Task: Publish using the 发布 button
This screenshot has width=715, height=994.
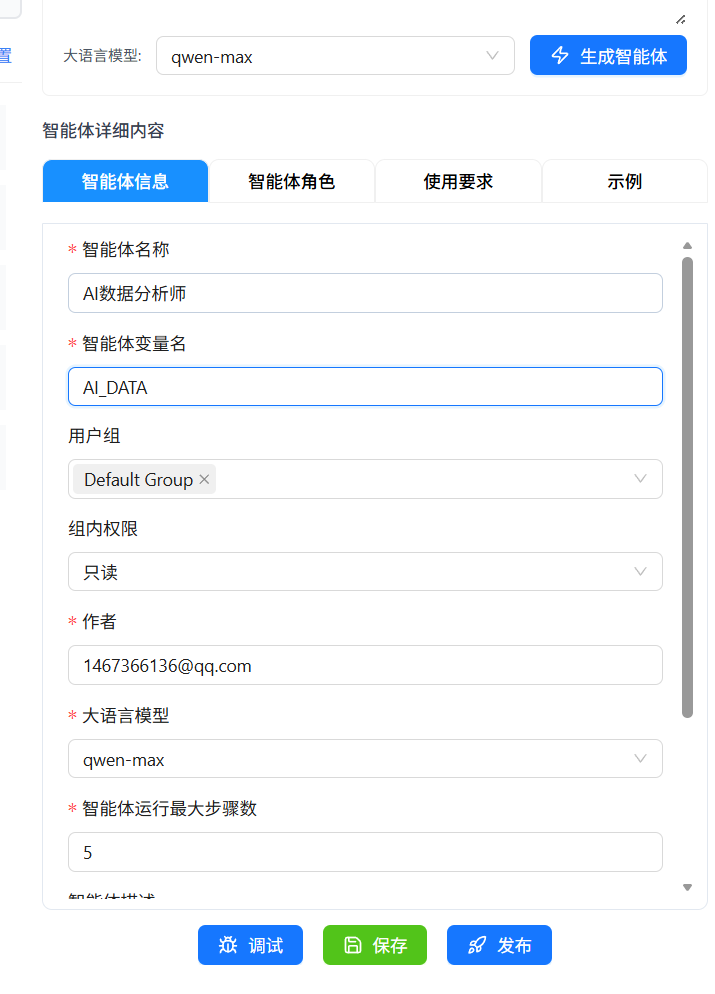Action: click(x=499, y=945)
